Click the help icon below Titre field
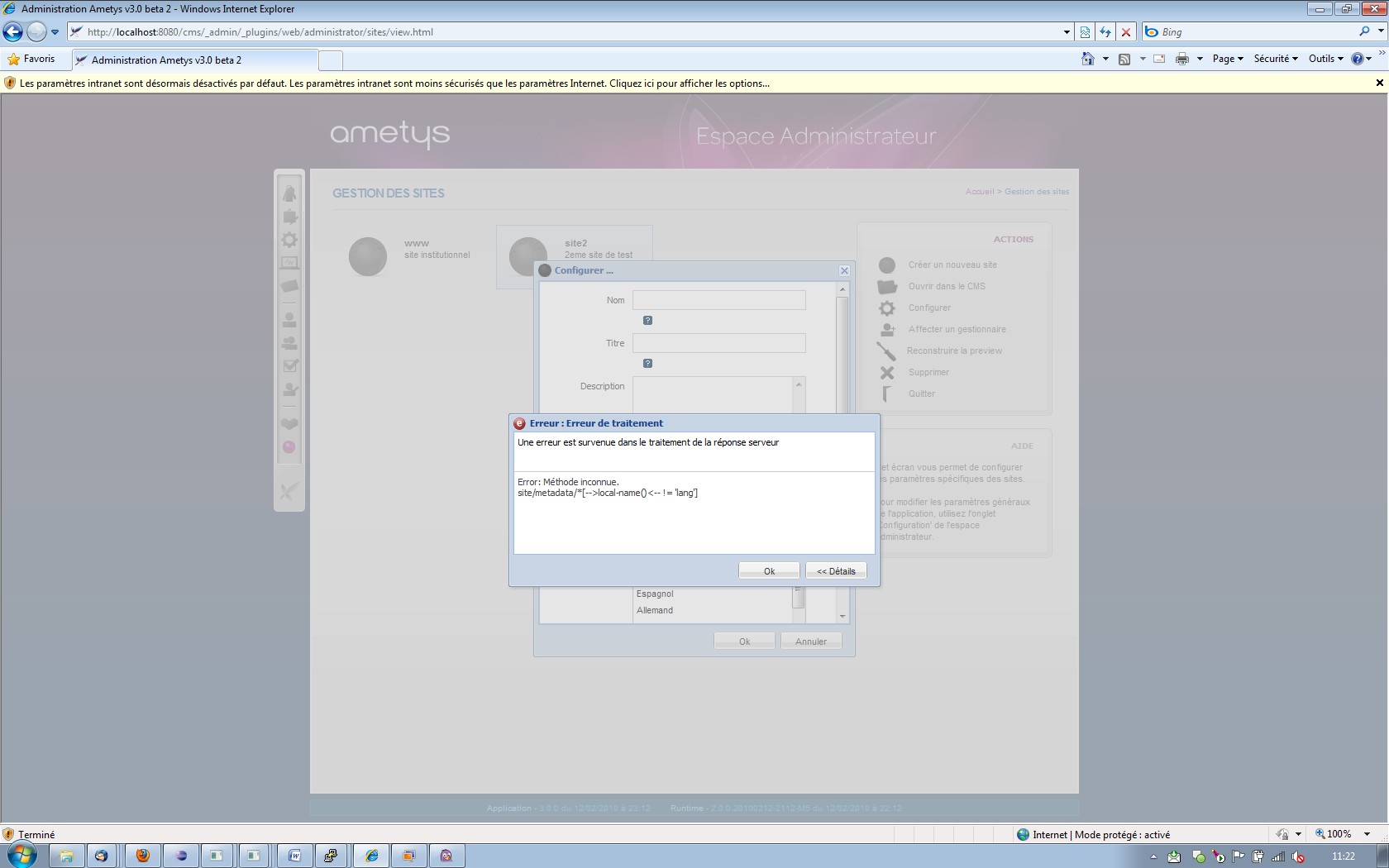The width and height of the screenshot is (1389, 868). [x=647, y=364]
